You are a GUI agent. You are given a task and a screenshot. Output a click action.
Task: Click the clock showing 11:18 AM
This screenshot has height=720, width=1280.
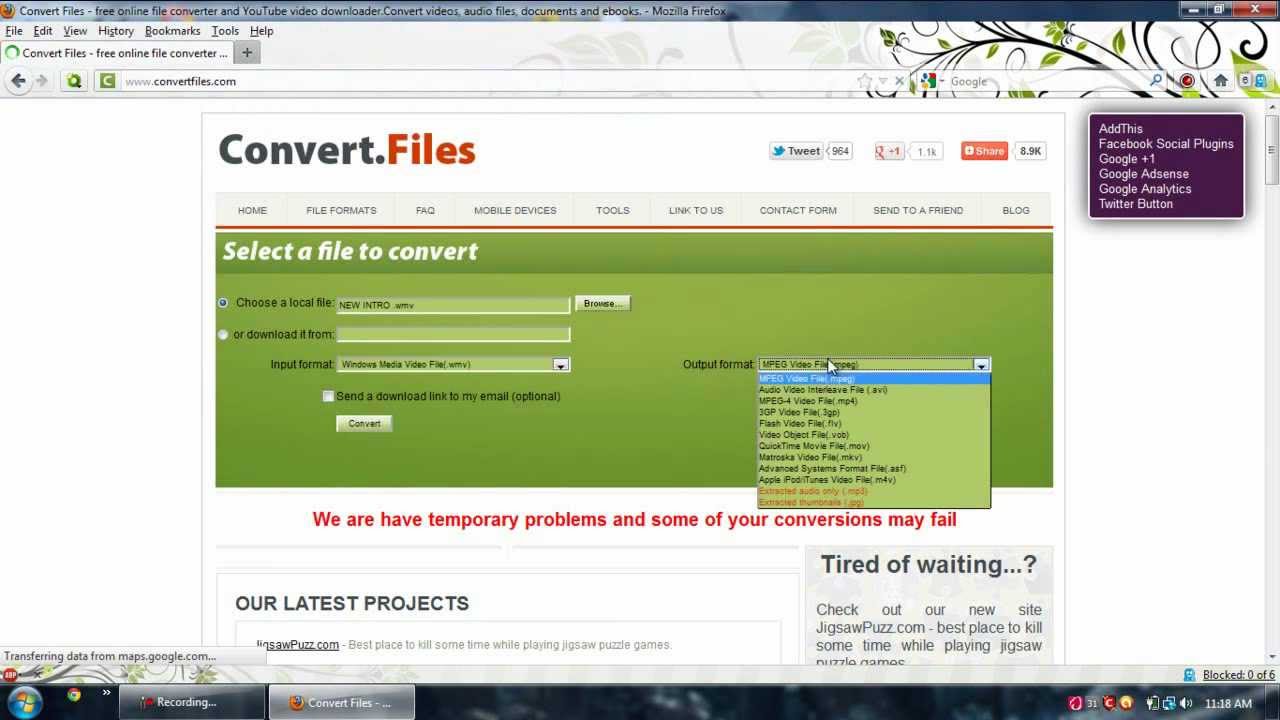click(1228, 704)
